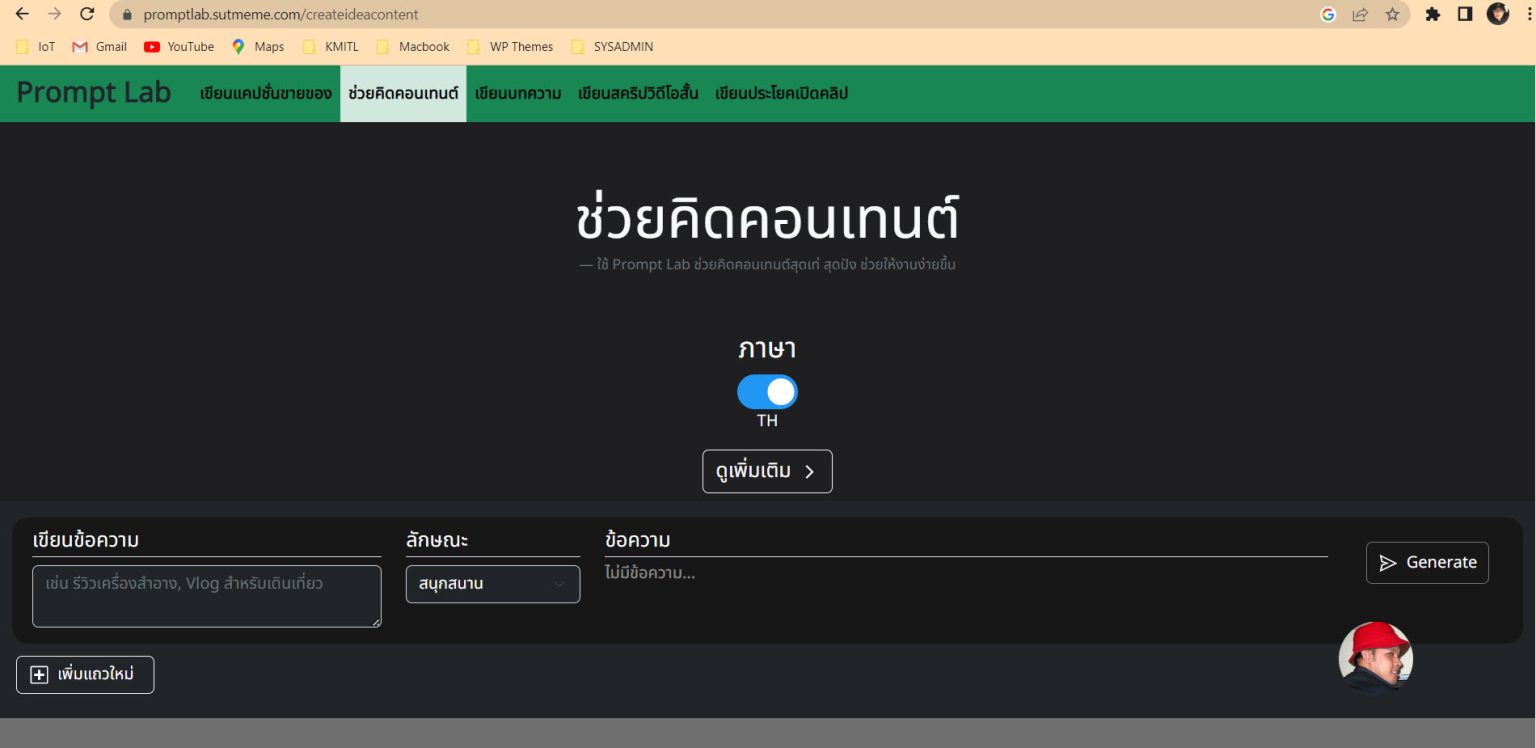The height and width of the screenshot is (748, 1536).
Task: Click the red-hat profile avatar thumbnail
Action: 1375,658
